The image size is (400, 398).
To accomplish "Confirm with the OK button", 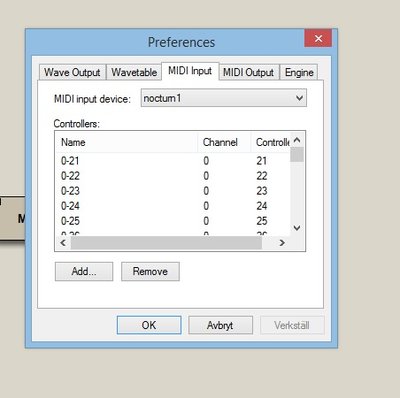I will [149, 325].
